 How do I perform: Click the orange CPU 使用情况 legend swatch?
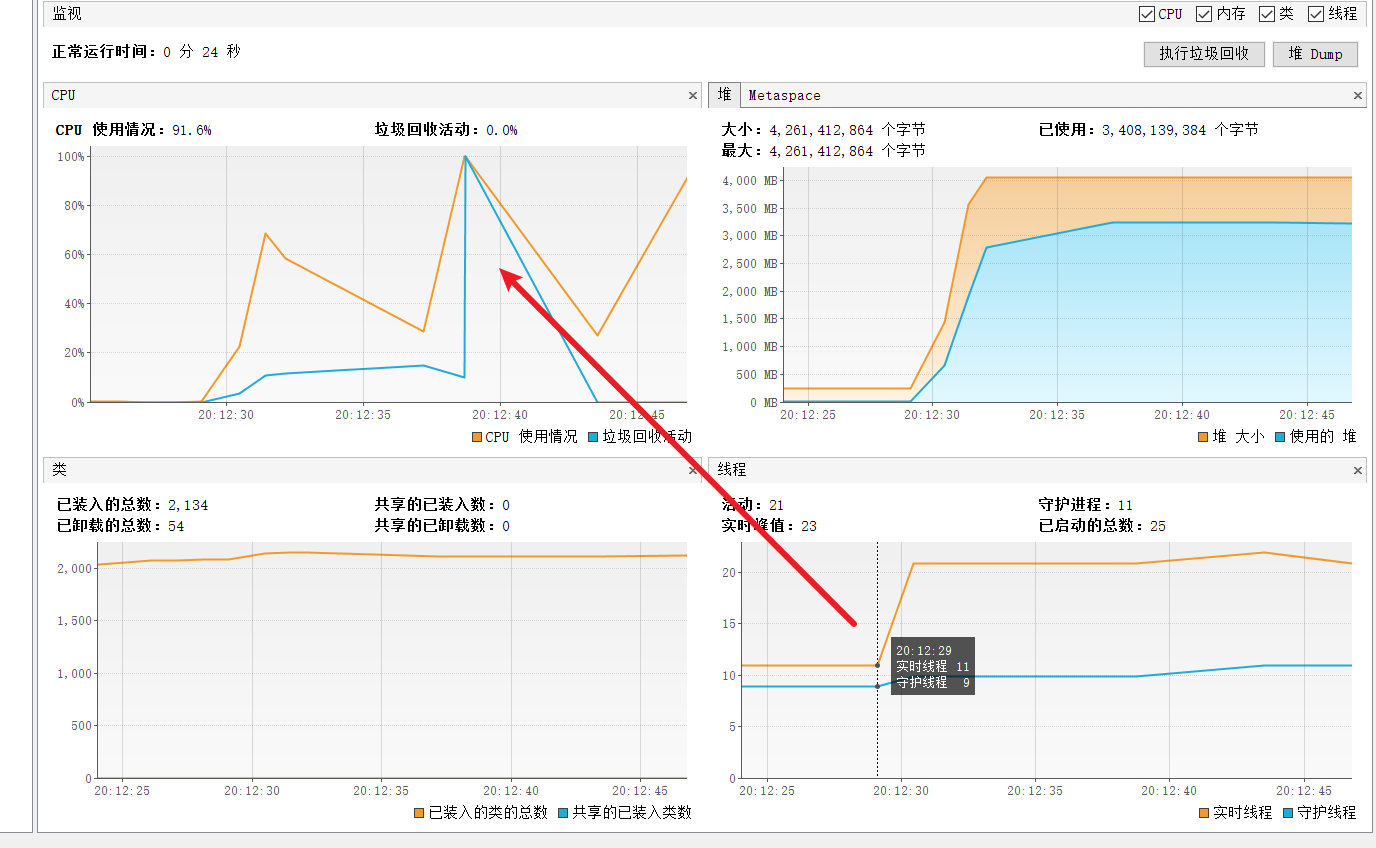pyautogui.click(x=477, y=437)
